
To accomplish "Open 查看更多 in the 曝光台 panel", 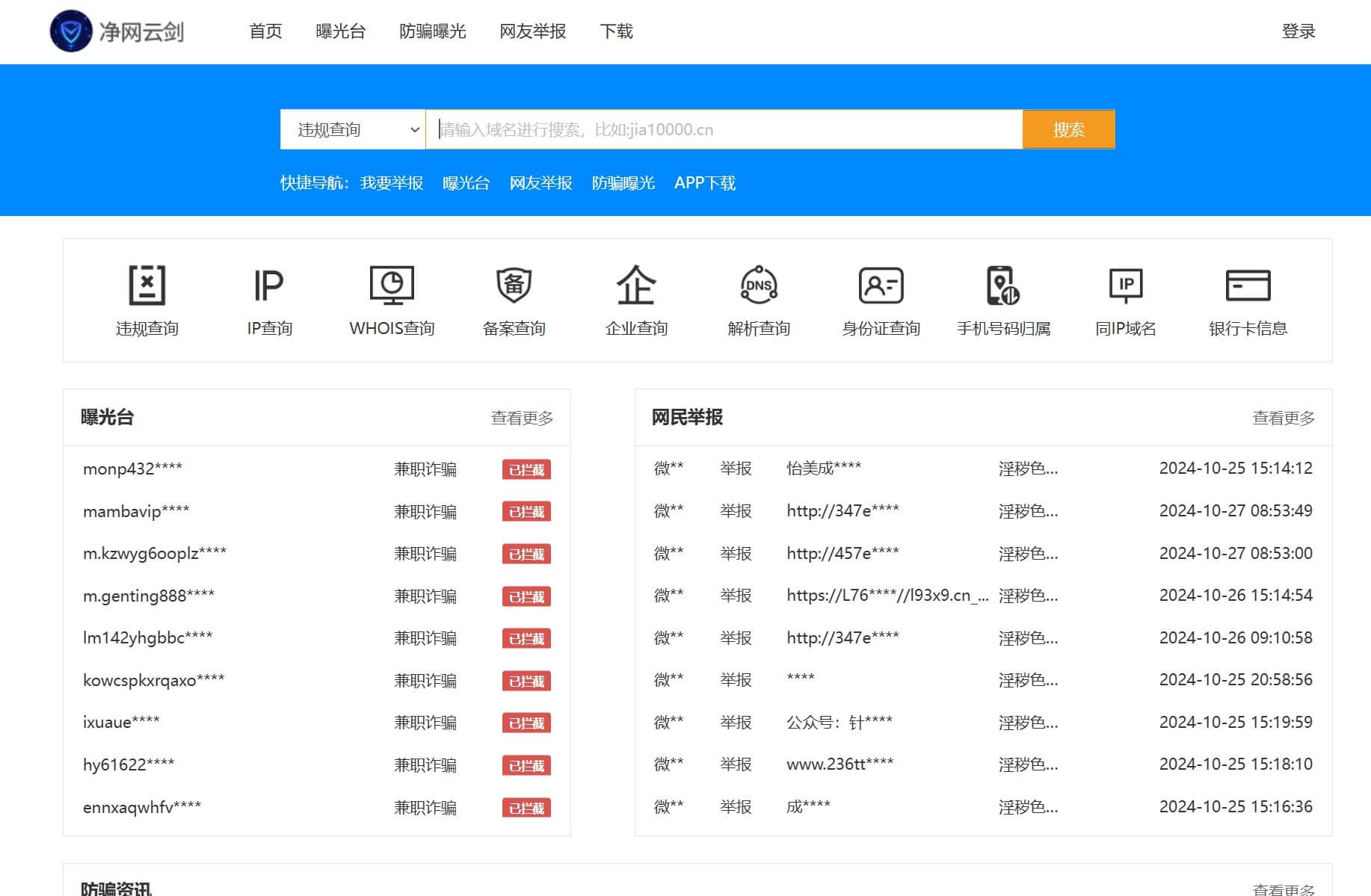I will (x=522, y=418).
